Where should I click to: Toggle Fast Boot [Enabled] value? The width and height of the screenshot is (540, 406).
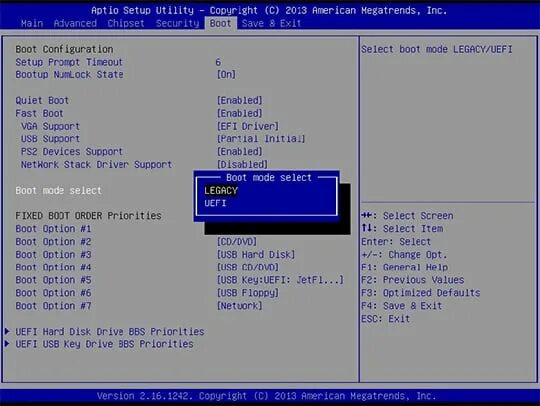coord(239,114)
